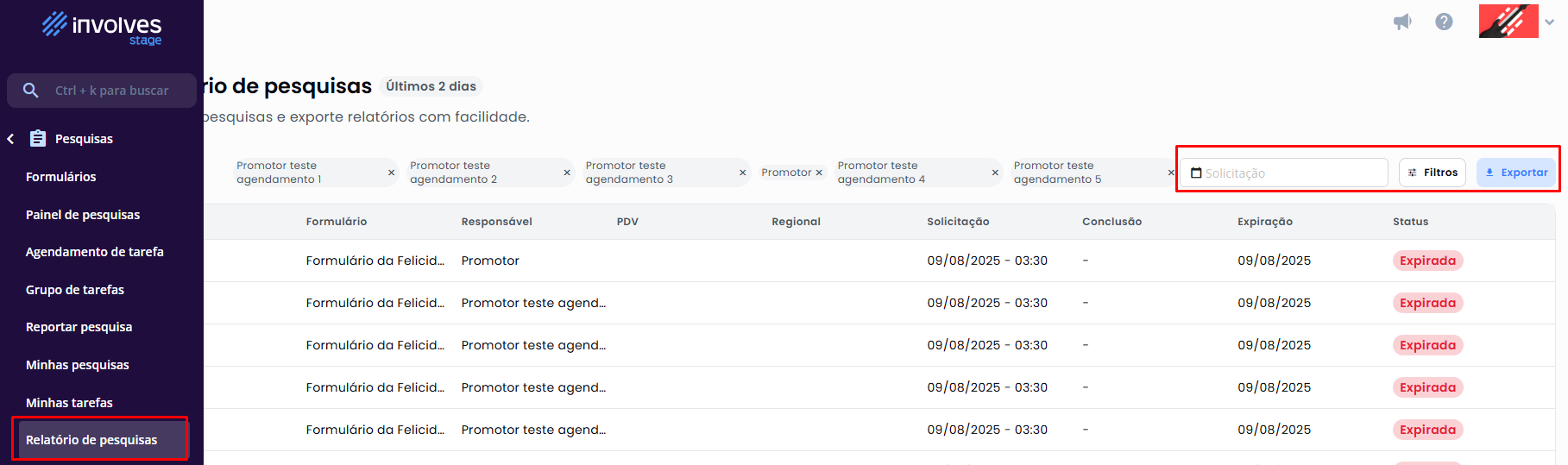Remove the Promotor teste agendamento 1 chip
The height and width of the screenshot is (465, 1568).
point(391,173)
